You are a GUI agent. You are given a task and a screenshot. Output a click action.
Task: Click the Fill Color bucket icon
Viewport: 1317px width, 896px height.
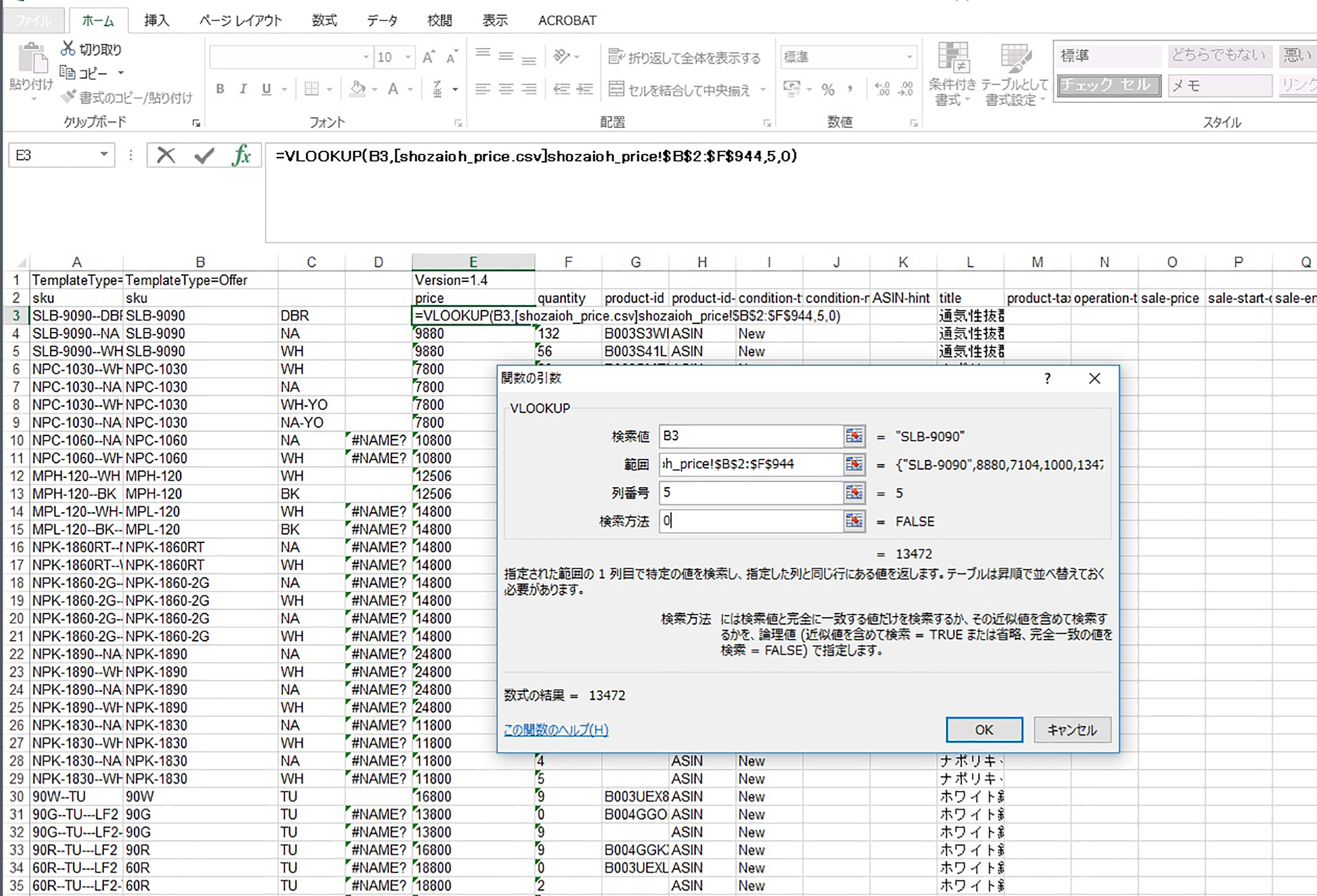click(x=357, y=89)
